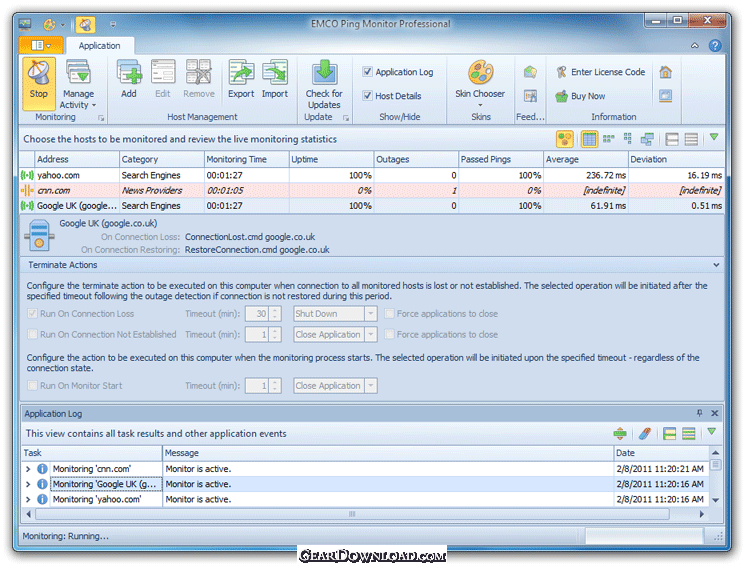Expand the Monitoring 'Google UK' log entry
The image size is (744, 564).
tap(28, 484)
